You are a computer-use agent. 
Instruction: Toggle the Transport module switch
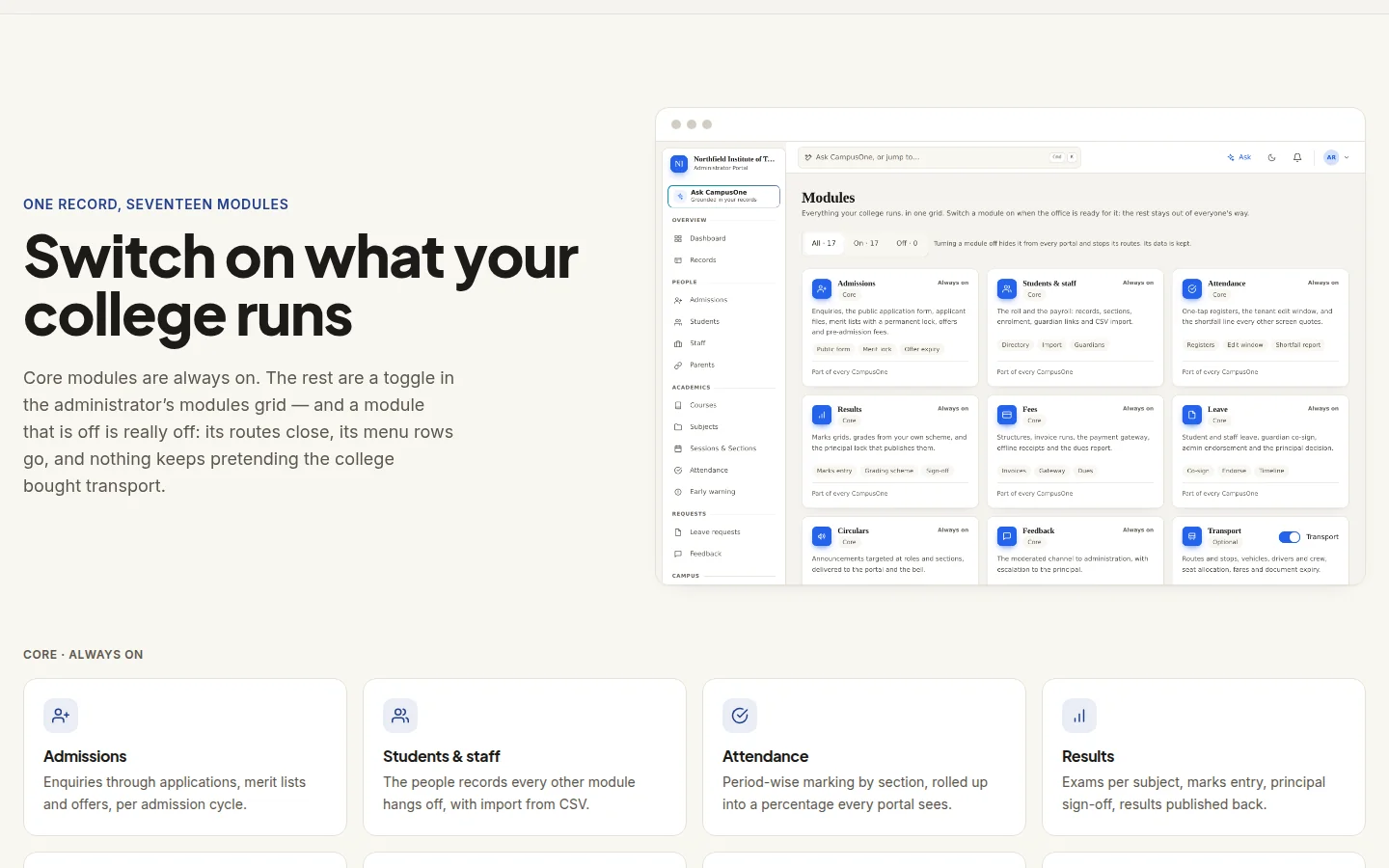click(x=1290, y=537)
